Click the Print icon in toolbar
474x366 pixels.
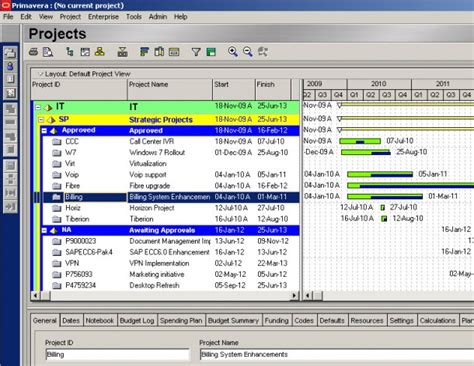(33, 52)
